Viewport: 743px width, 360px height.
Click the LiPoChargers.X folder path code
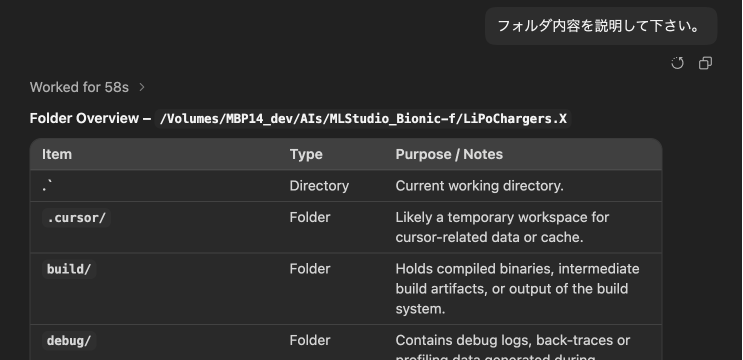pyautogui.click(x=363, y=118)
